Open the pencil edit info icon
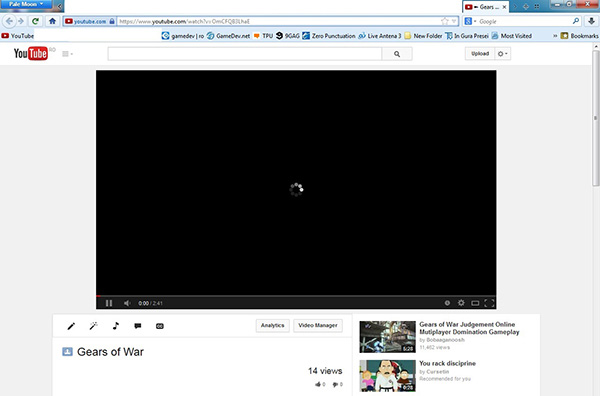This screenshot has width=600, height=396. [x=71, y=326]
